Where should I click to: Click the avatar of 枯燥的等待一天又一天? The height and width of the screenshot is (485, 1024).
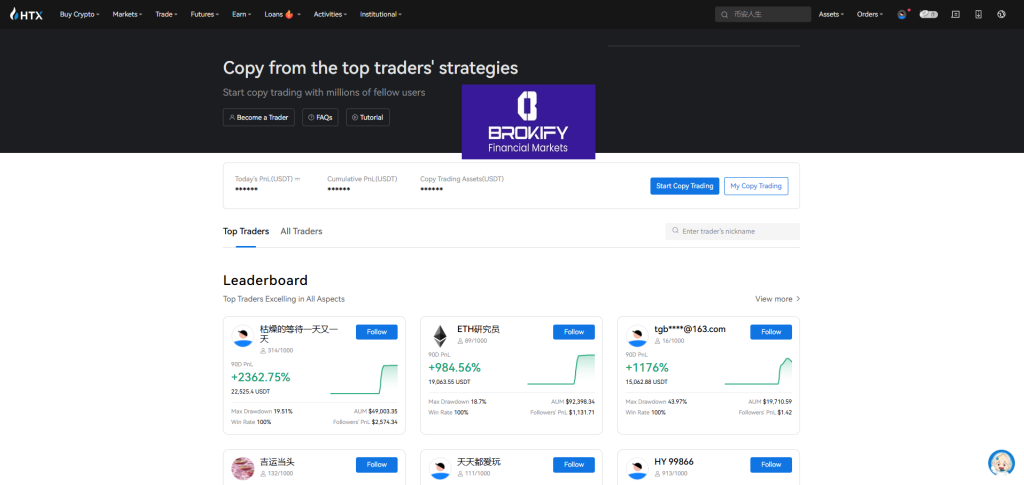[242, 336]
